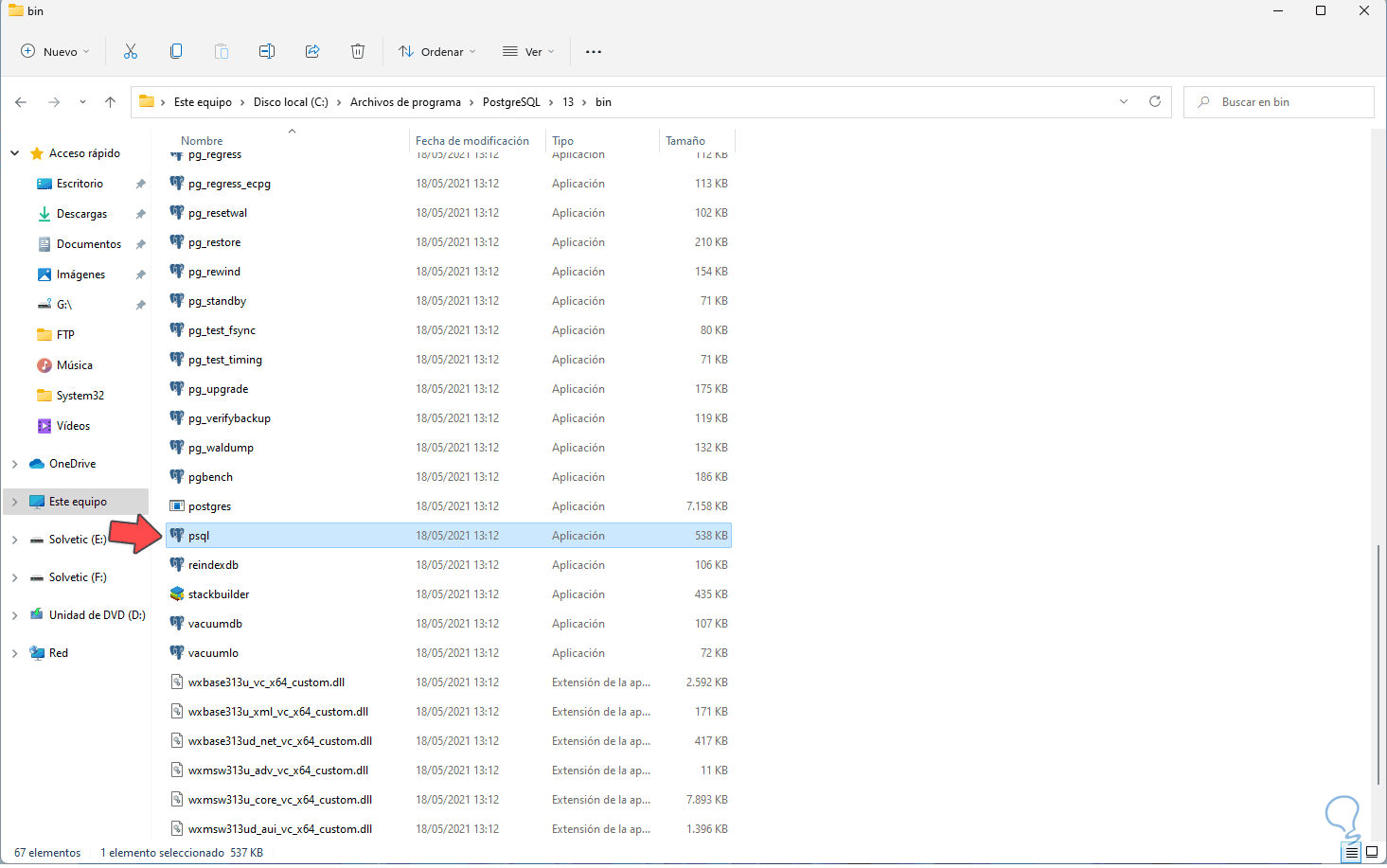1387x868 pixels.
Task: Select the psql application icon
Action: (x=177, y=535)
